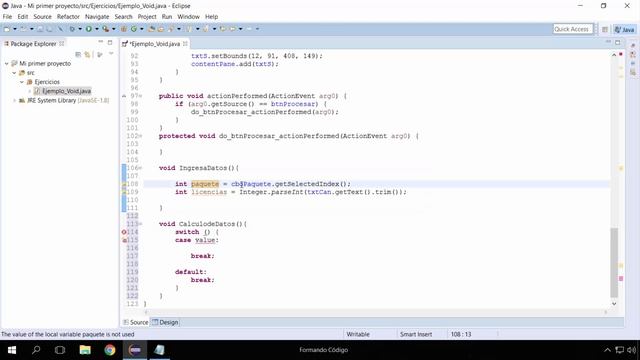The height and width of the screenshot is (360, 640).
Task: Open the Refactor menu
Action: 68,17
